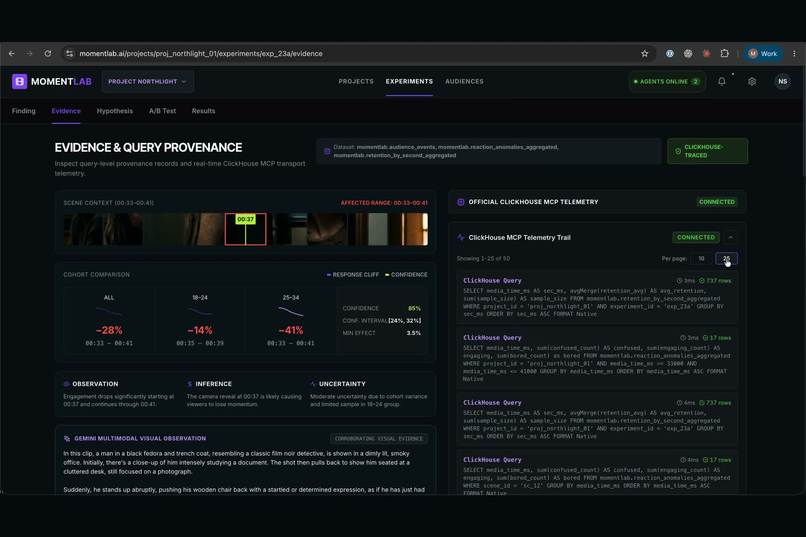Switch to the Hypothesis tab
The image size is (806, 537).
pyautogui.click(x=115, y=111)
